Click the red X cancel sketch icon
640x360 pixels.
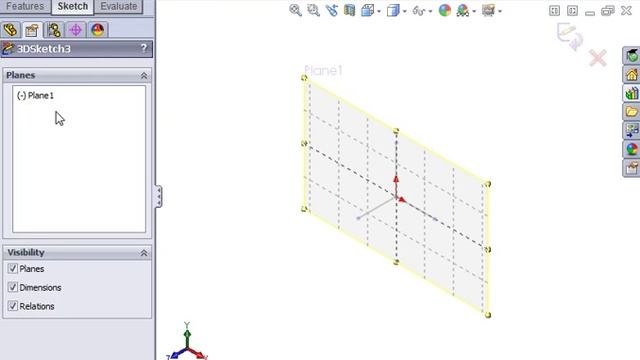pos(598,58)
